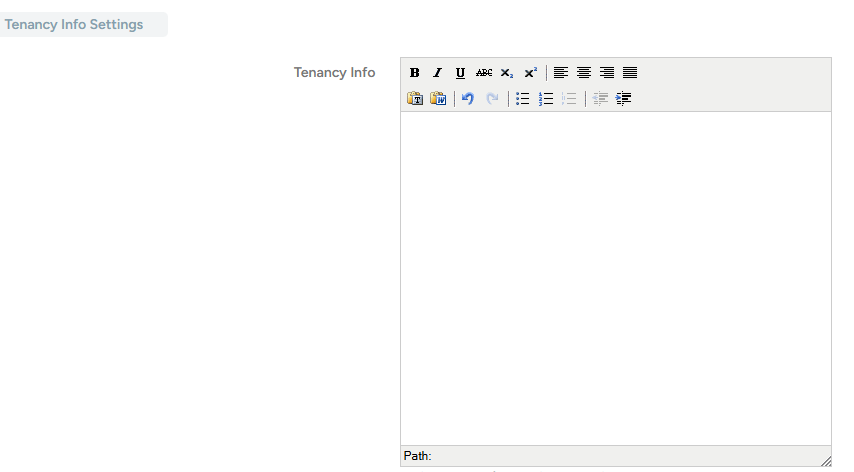This screenshot has width=854, height=472.
Task: Click Paste as Plain Text icon
Action: [415, 99]
